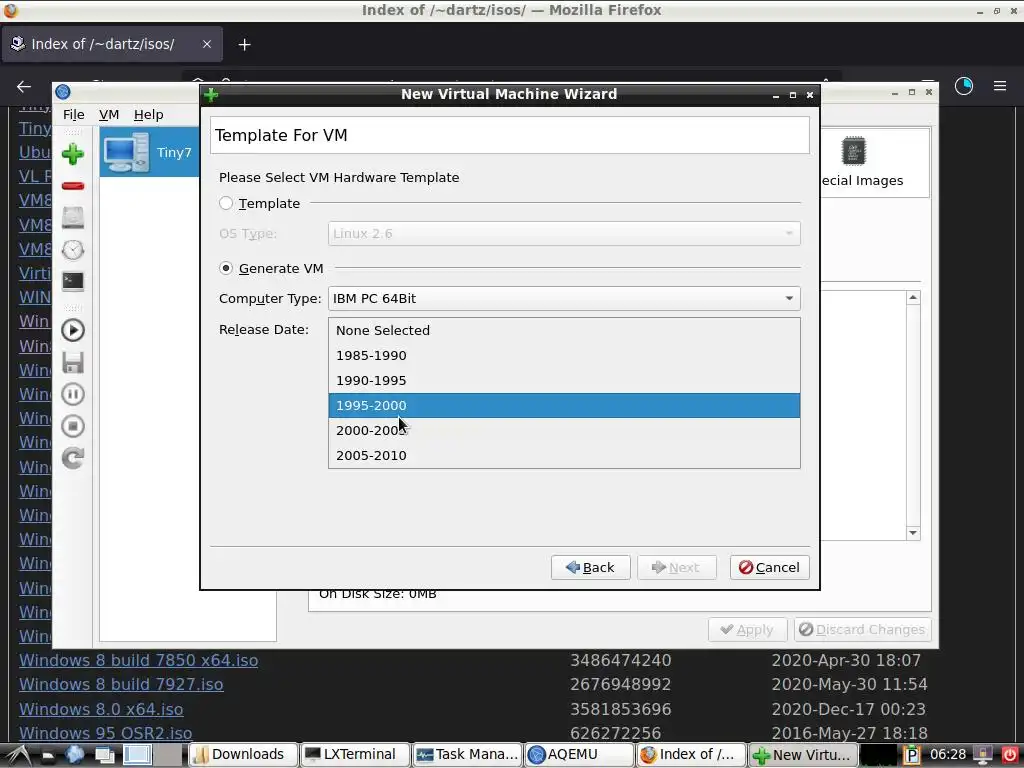This screenshot has width=1024, height=768.
Task: Click the Apply button in AQEMU
Action: click(747, 630)
